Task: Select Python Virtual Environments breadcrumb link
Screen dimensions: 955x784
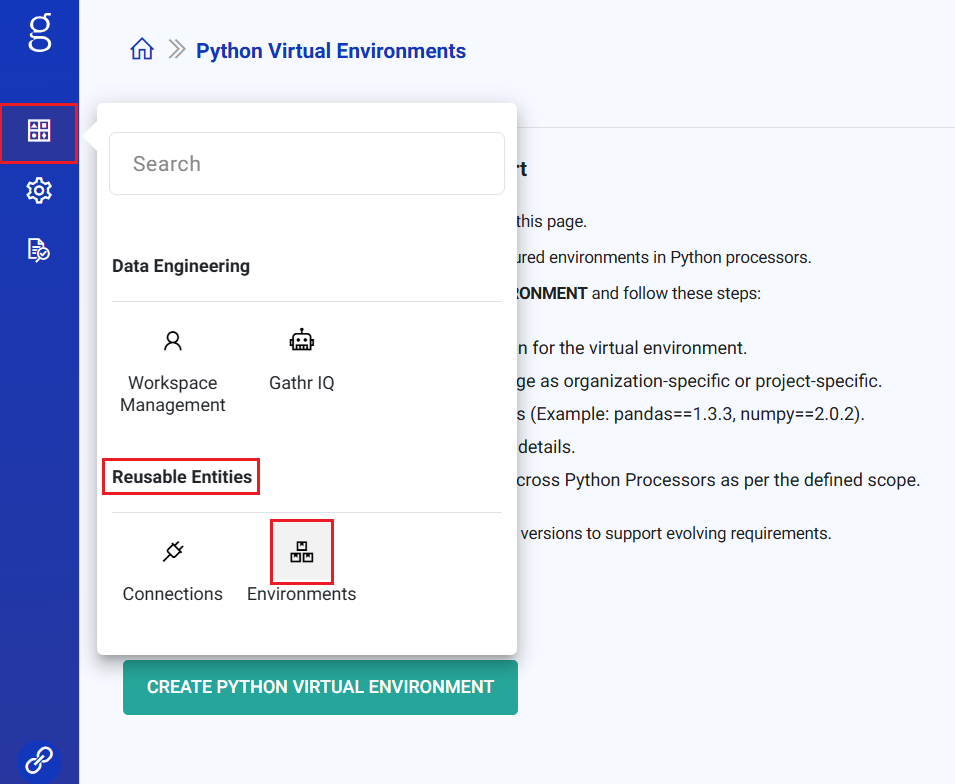Action: click(330, 51)
